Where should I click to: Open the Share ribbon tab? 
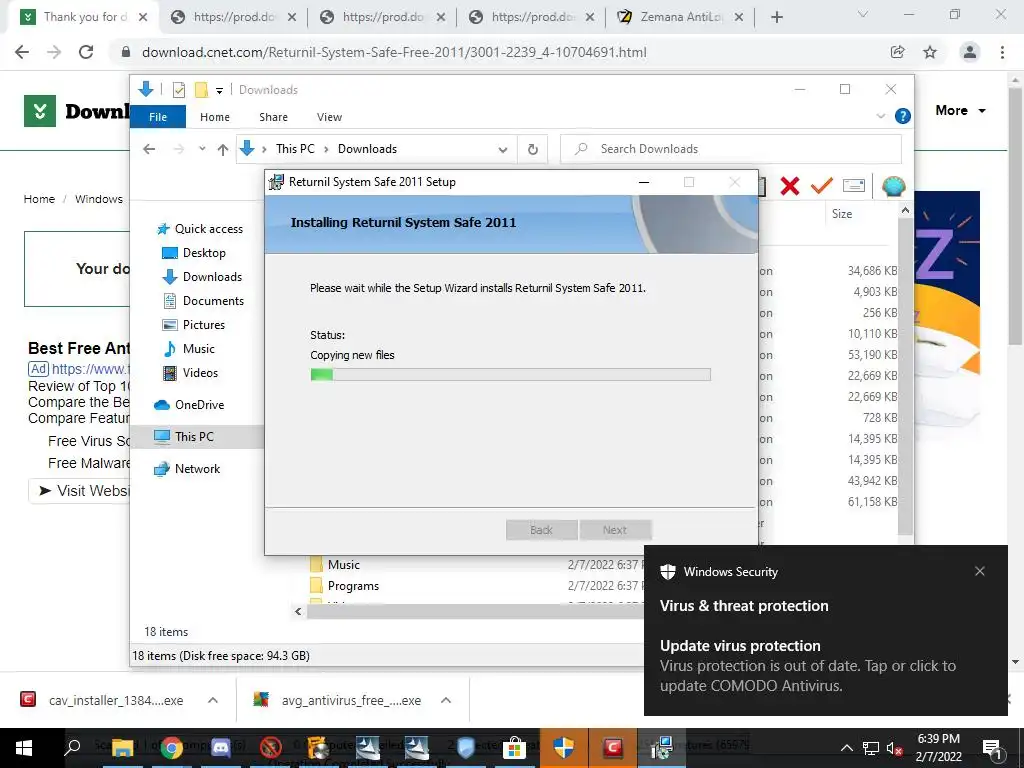tap(273, 117)
